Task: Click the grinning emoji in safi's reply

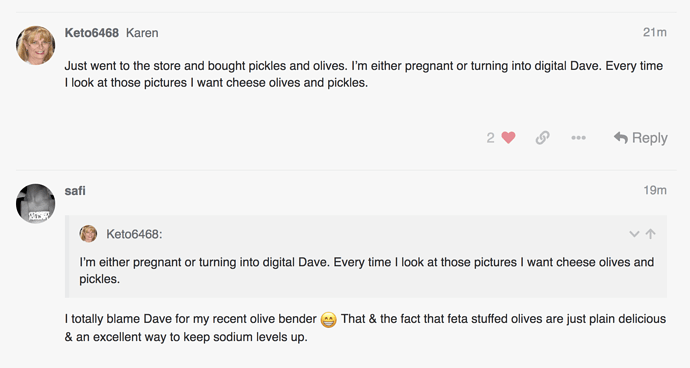Action: 328,319
